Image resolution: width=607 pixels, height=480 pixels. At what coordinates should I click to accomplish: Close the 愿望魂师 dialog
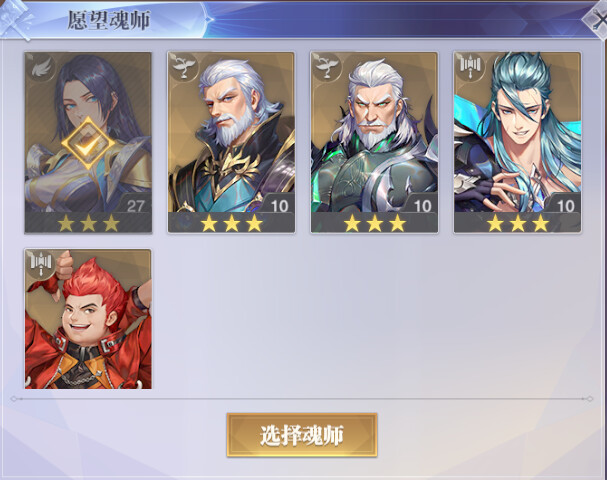point(597,18)
